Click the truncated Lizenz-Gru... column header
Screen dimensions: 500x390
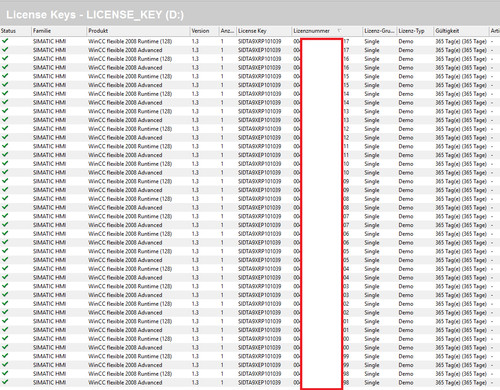pos(379,31)
